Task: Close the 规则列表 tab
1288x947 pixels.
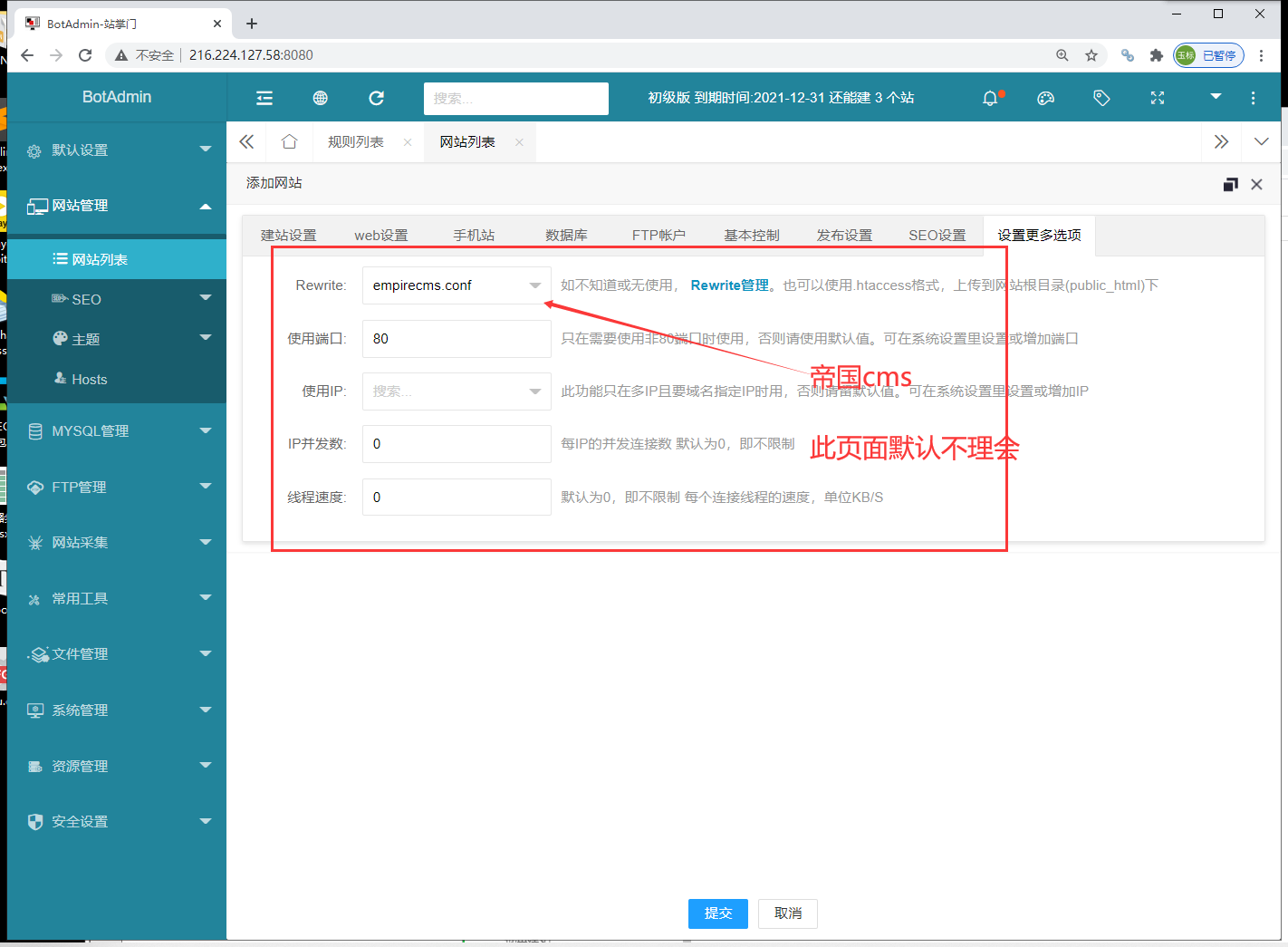Action: 408,142
